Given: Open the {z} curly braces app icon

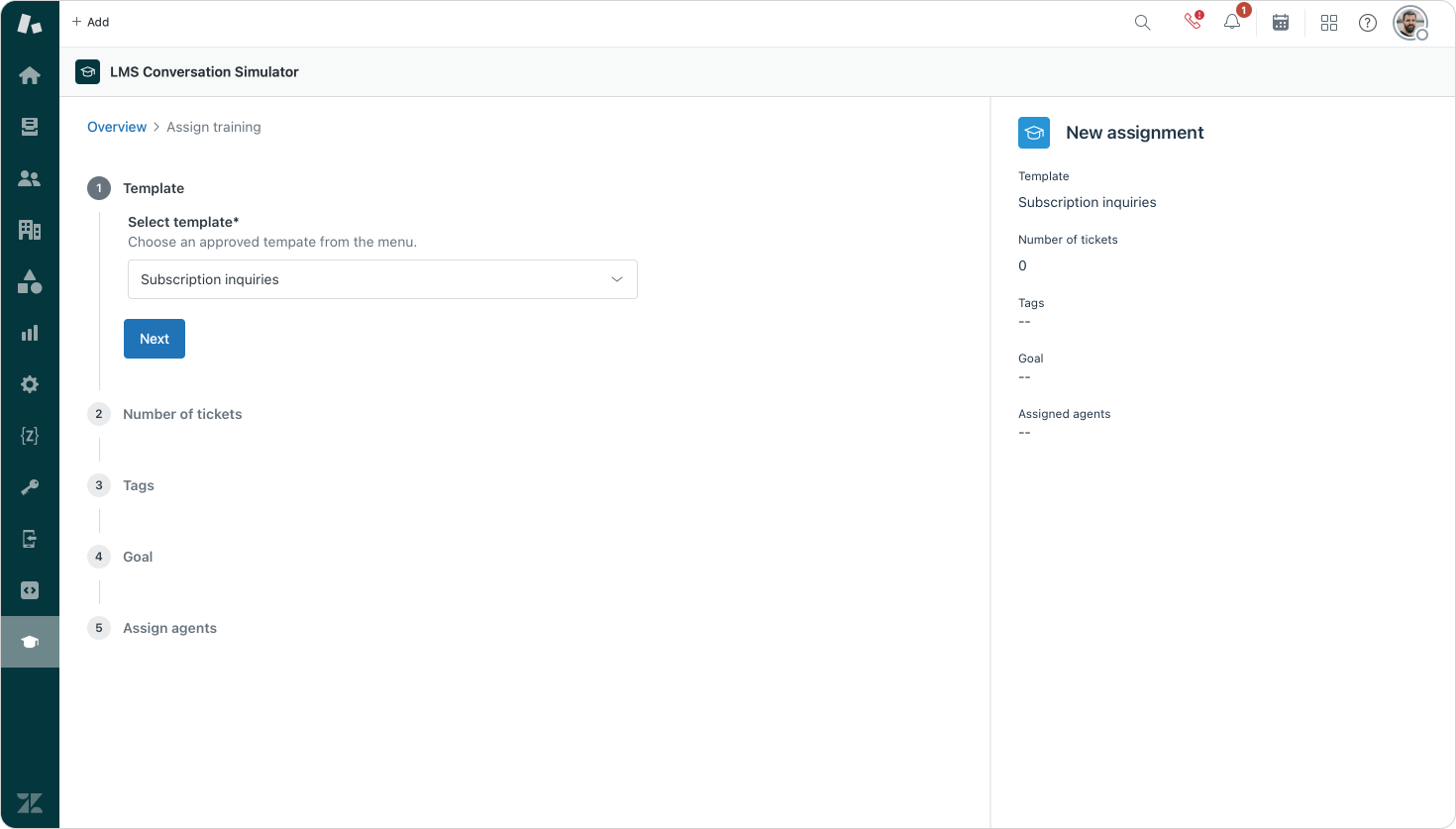Looking at the screenshot, I should pyautogui.click(x=30, y=436).
